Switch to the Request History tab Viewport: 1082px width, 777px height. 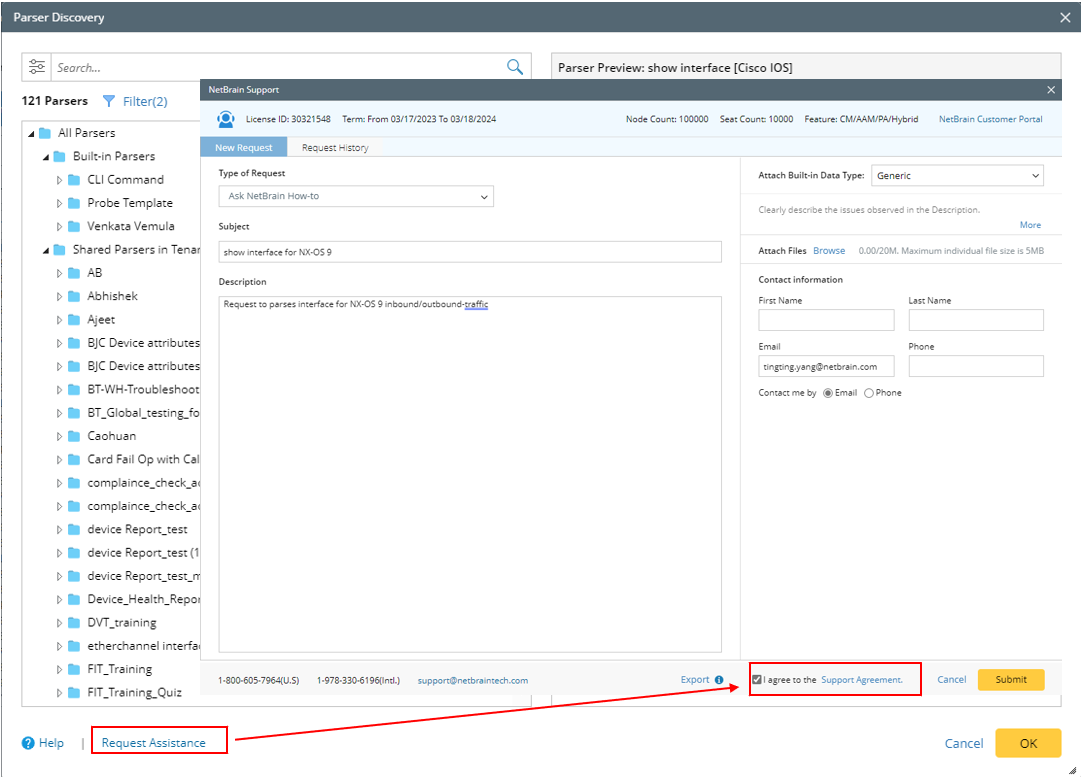tap(335, 148)
